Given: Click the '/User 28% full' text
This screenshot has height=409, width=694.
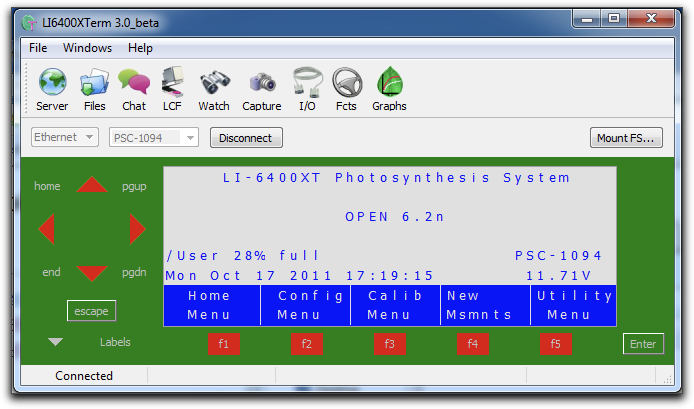Looking at the screenshot, I should [243, 256].
